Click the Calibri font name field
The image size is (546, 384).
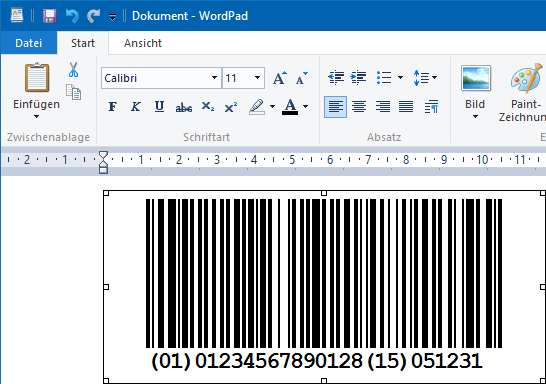tap(156, 78)
